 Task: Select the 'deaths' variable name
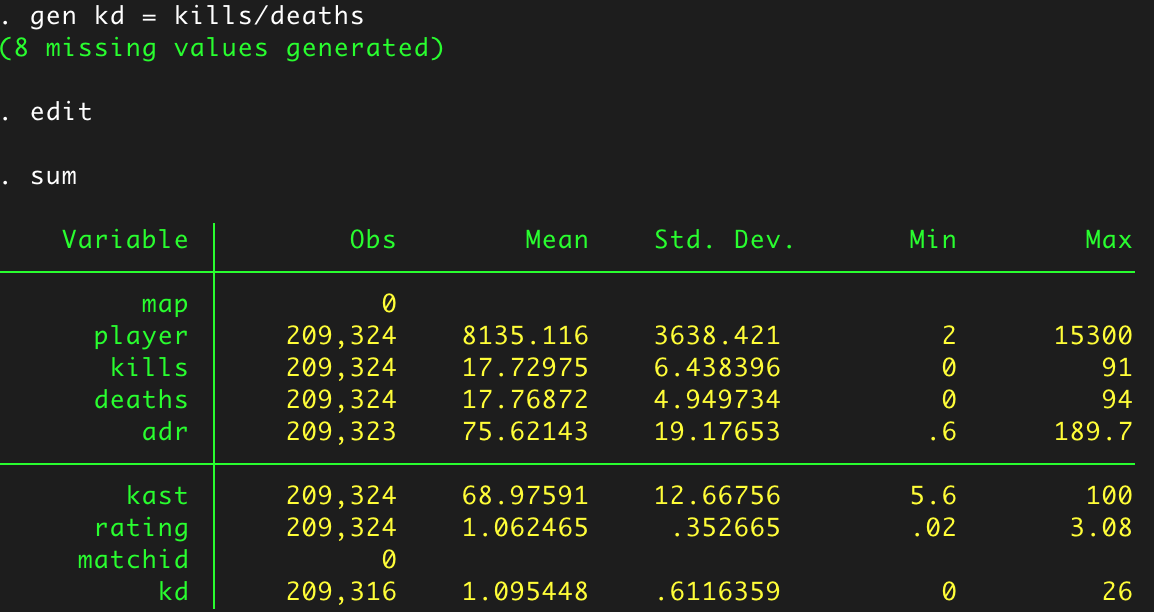(x=141, y=399)
